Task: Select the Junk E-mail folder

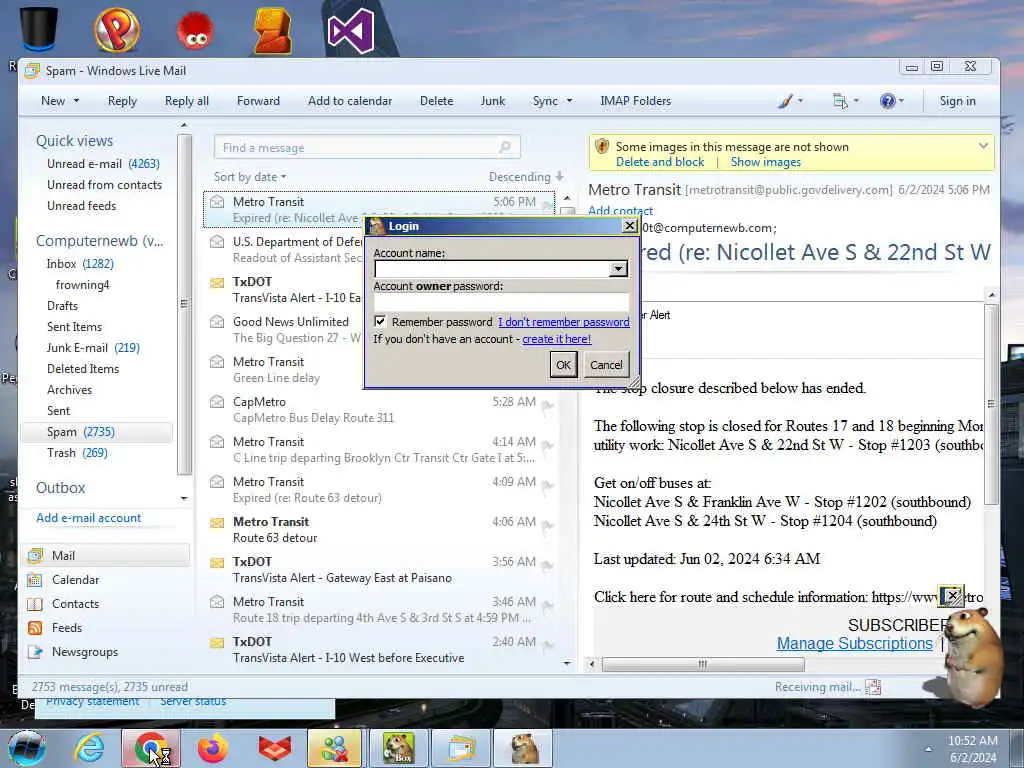Action: tap(93, 348)
